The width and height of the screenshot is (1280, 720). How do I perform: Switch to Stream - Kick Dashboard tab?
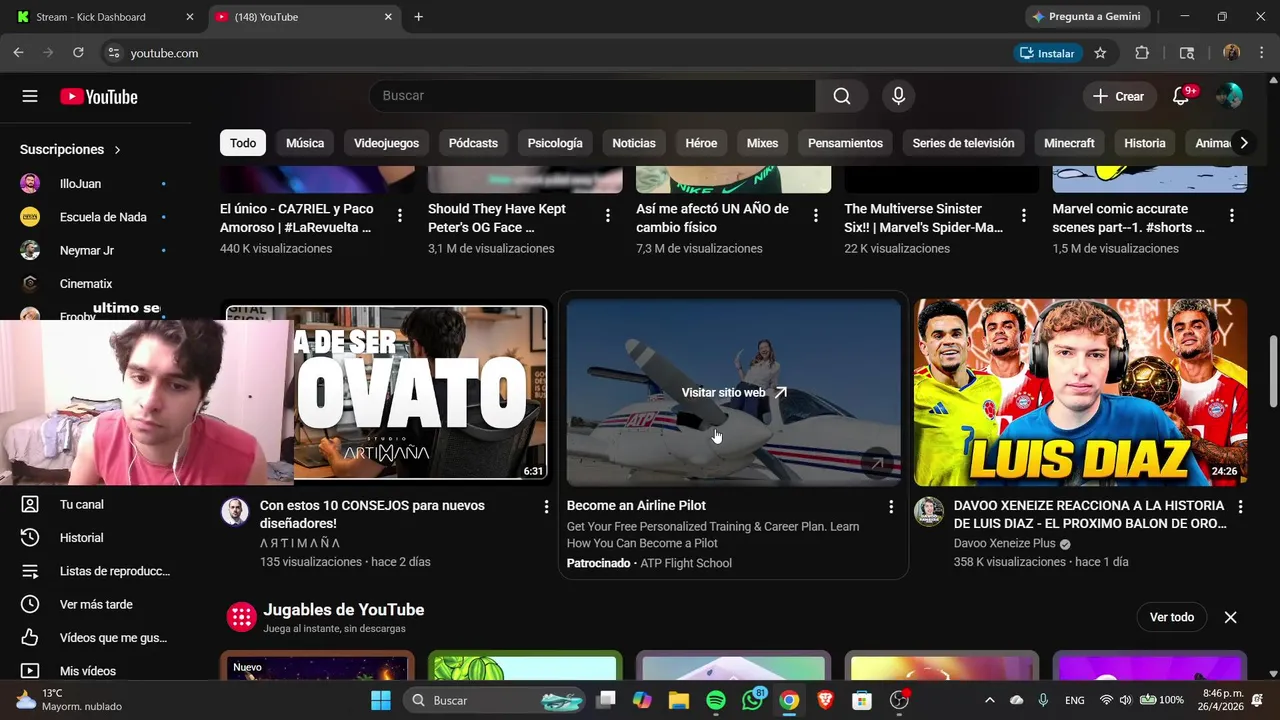pyautogui.click(x=105, y=17)
